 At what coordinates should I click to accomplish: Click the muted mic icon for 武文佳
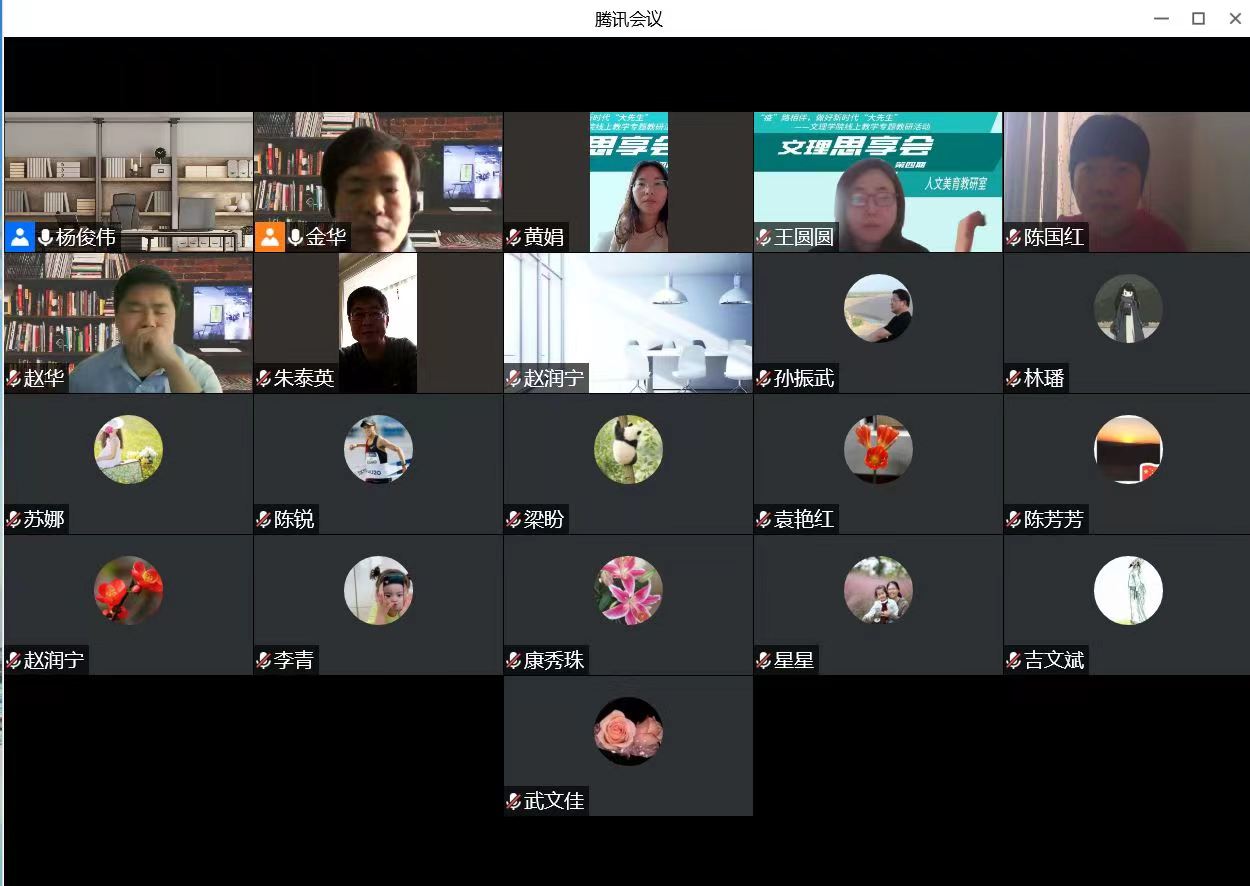[x=514, y=802]
